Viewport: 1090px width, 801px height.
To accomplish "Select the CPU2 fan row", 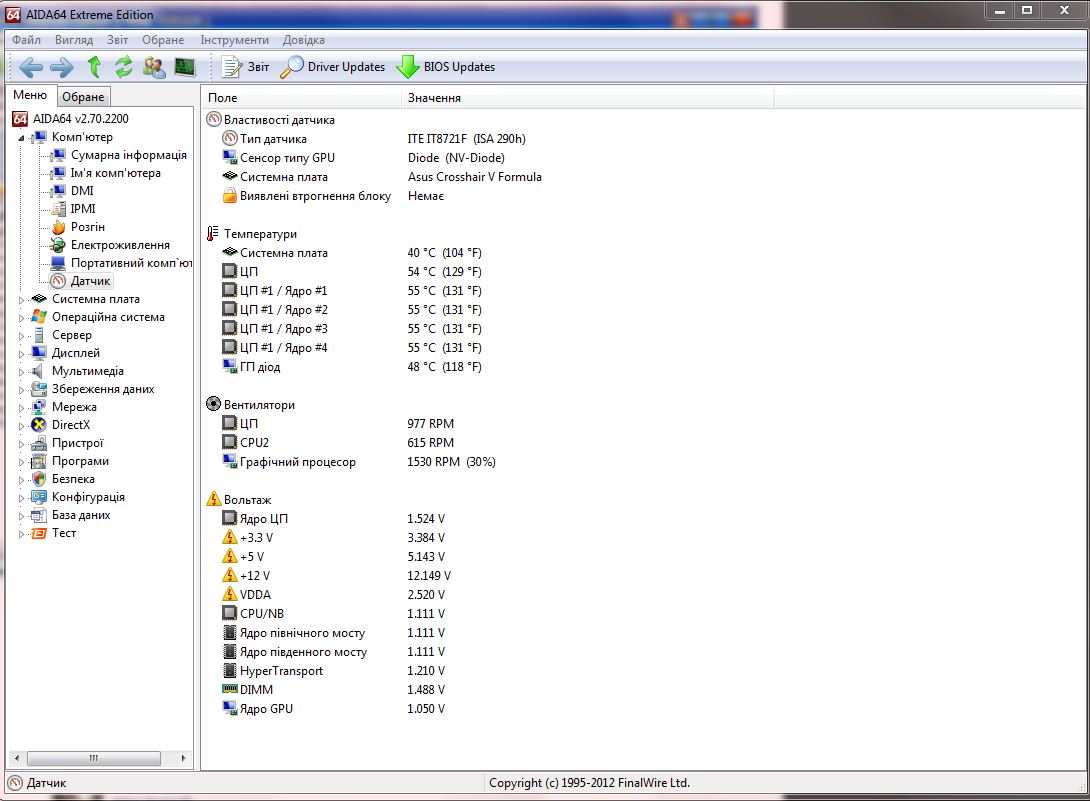I will point(338,443).
